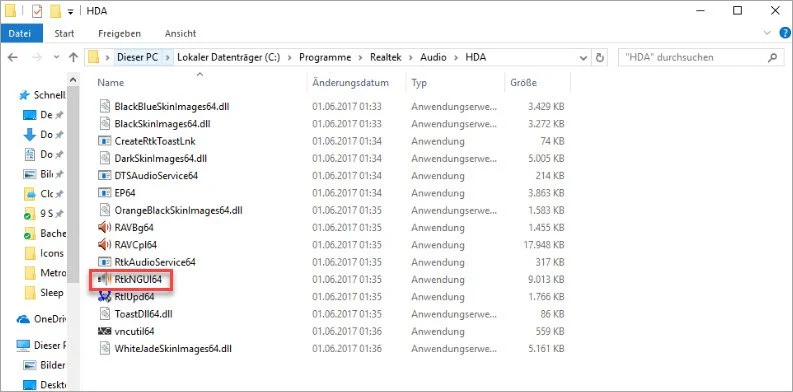
Task: Open the address bar history dropdown
Action: 583,57
